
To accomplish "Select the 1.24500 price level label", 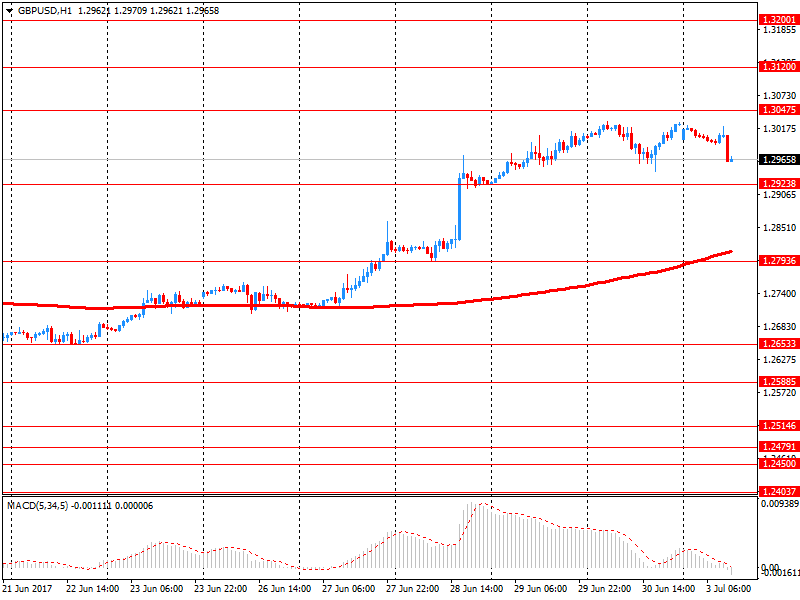I will (779, 464).
